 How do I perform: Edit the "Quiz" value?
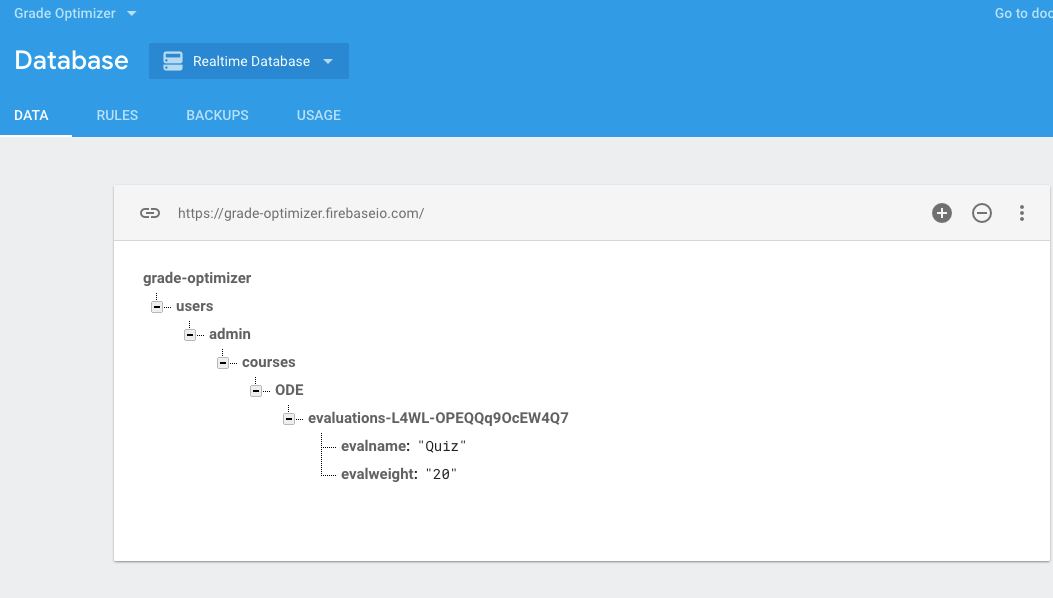[x=442, y=446]
